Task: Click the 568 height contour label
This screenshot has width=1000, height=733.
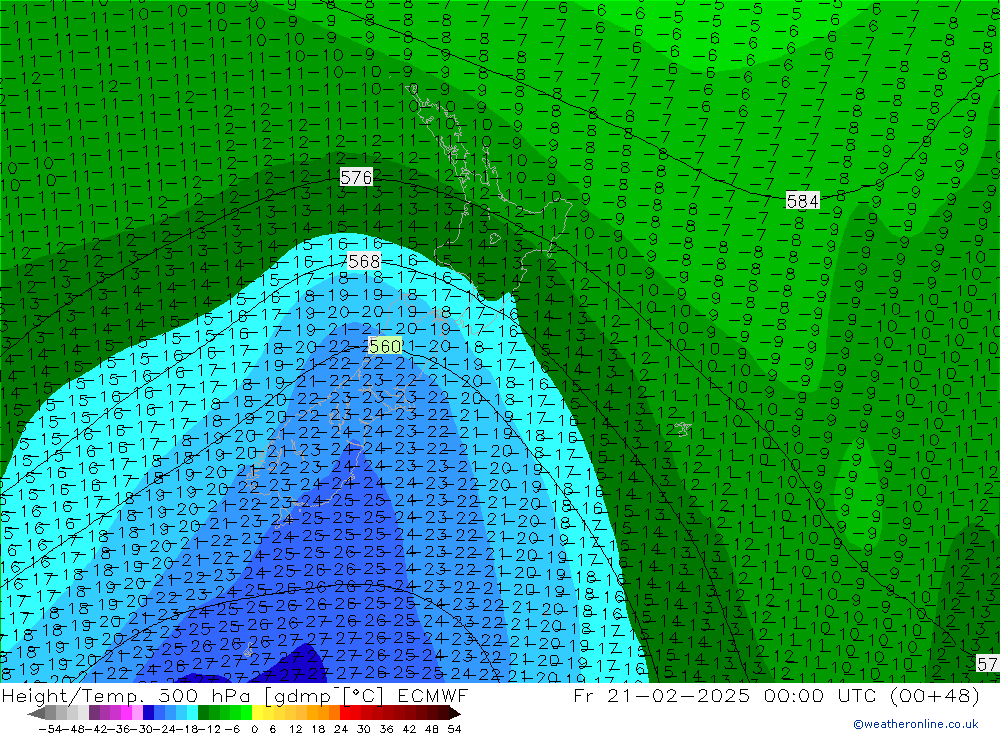Action: [364, 261]
